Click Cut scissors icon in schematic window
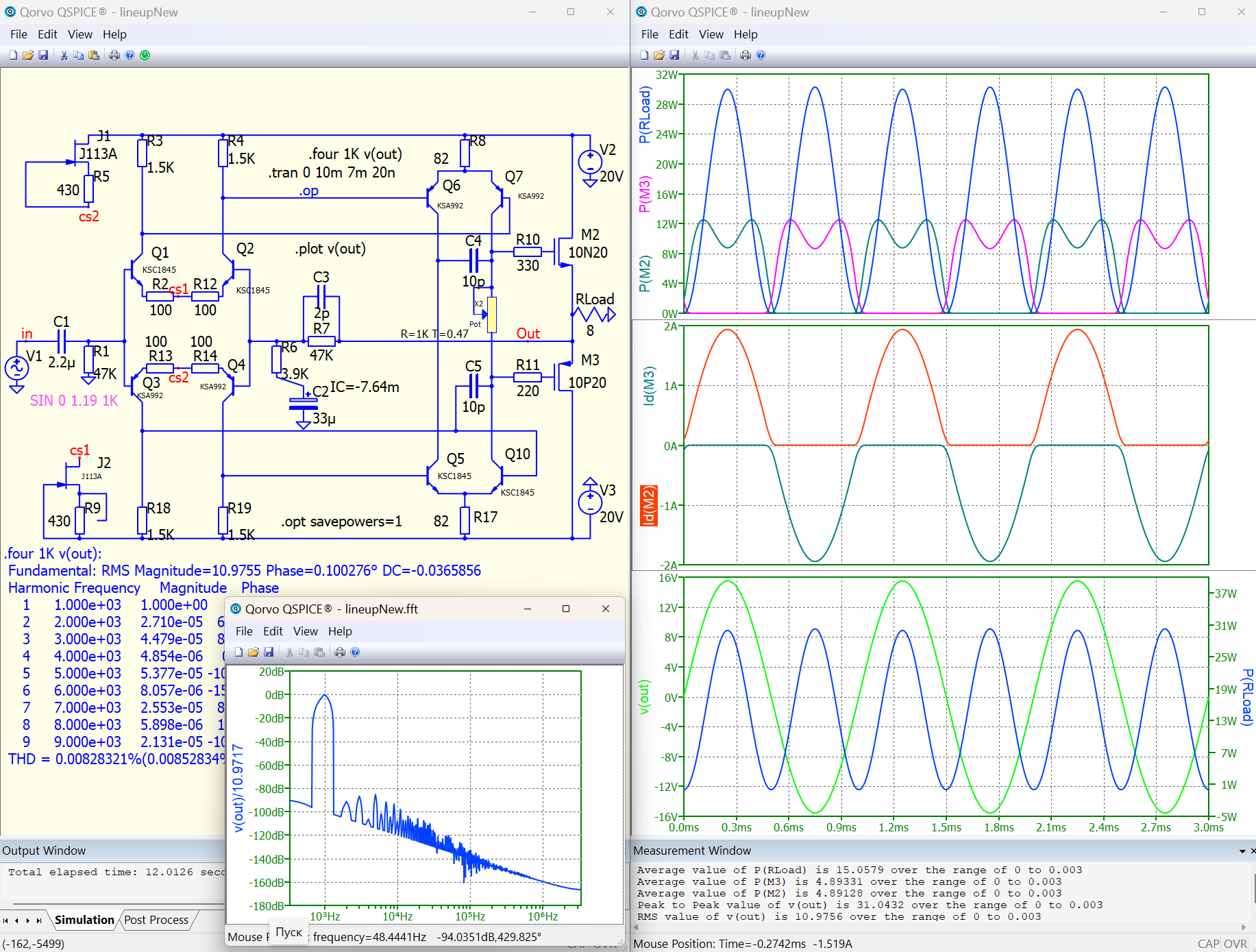 point(64,56)
